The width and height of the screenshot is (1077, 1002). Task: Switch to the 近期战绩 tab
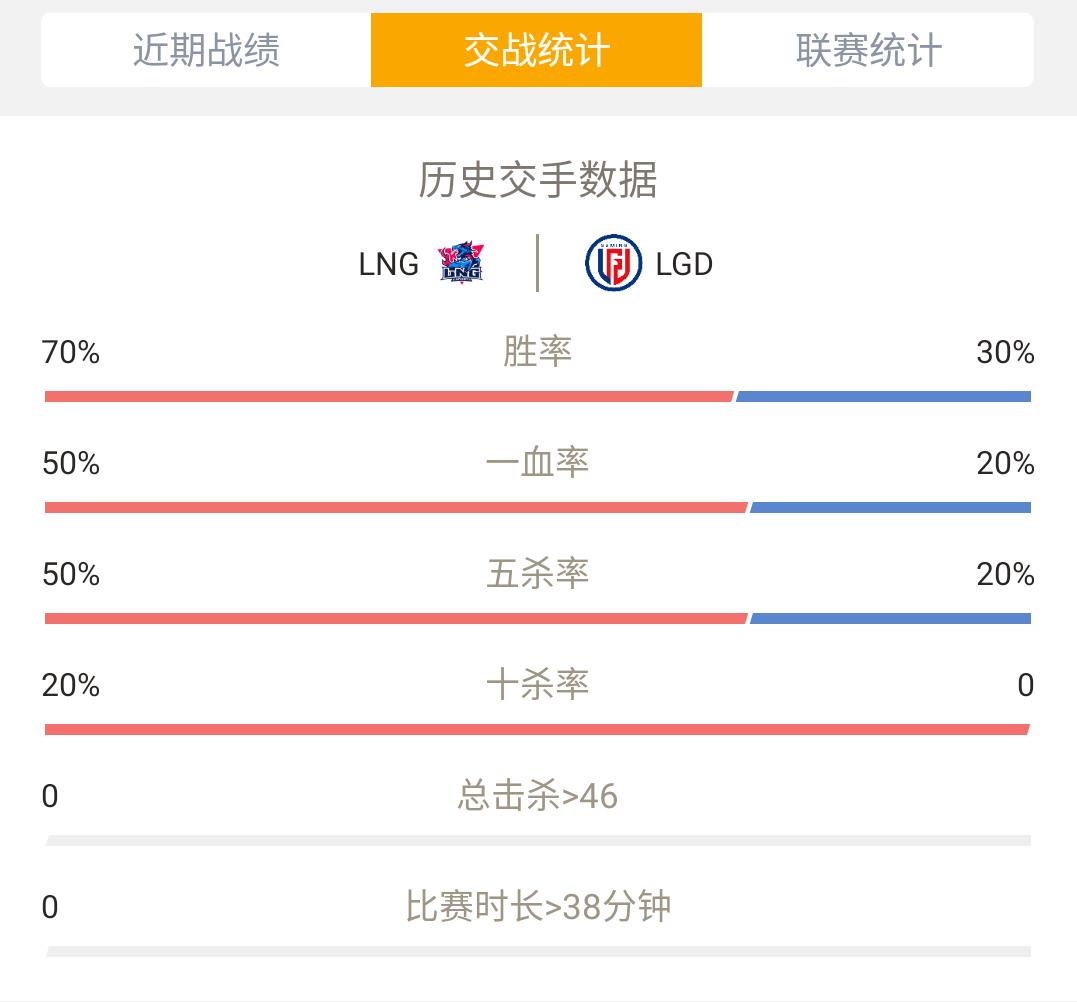tap(206, 50)
